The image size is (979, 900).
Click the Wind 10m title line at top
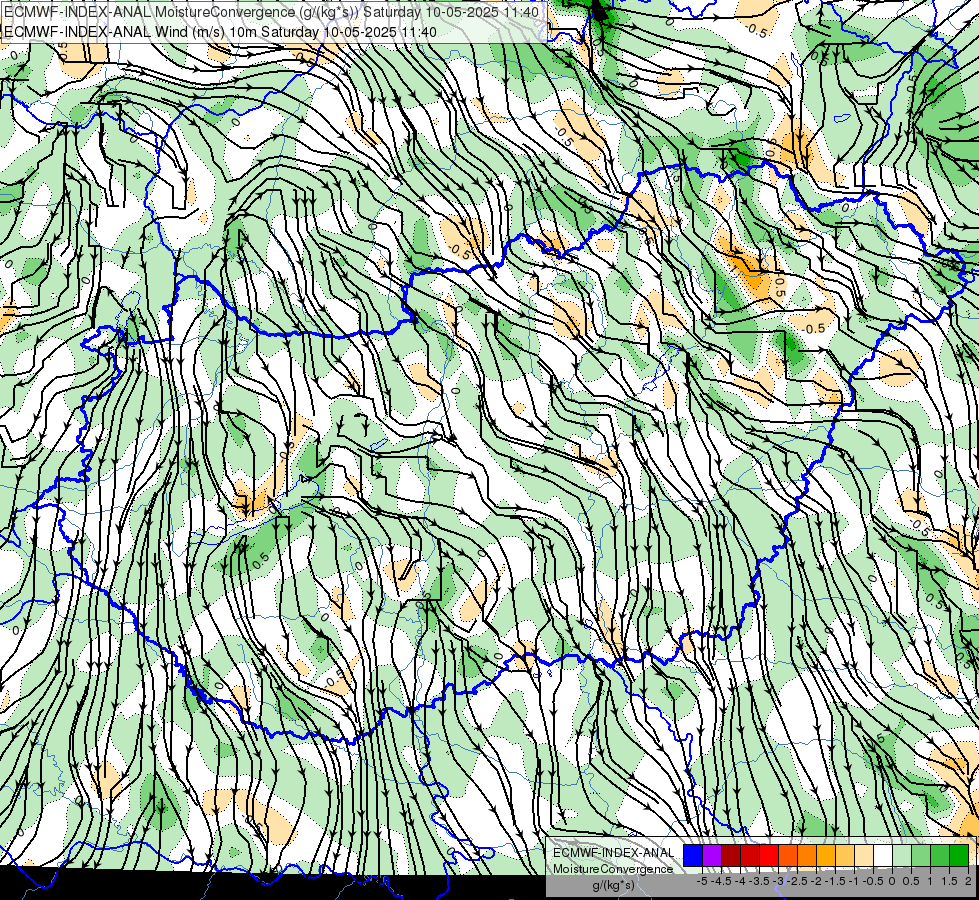pyautogui.click(x=220, y=31)
